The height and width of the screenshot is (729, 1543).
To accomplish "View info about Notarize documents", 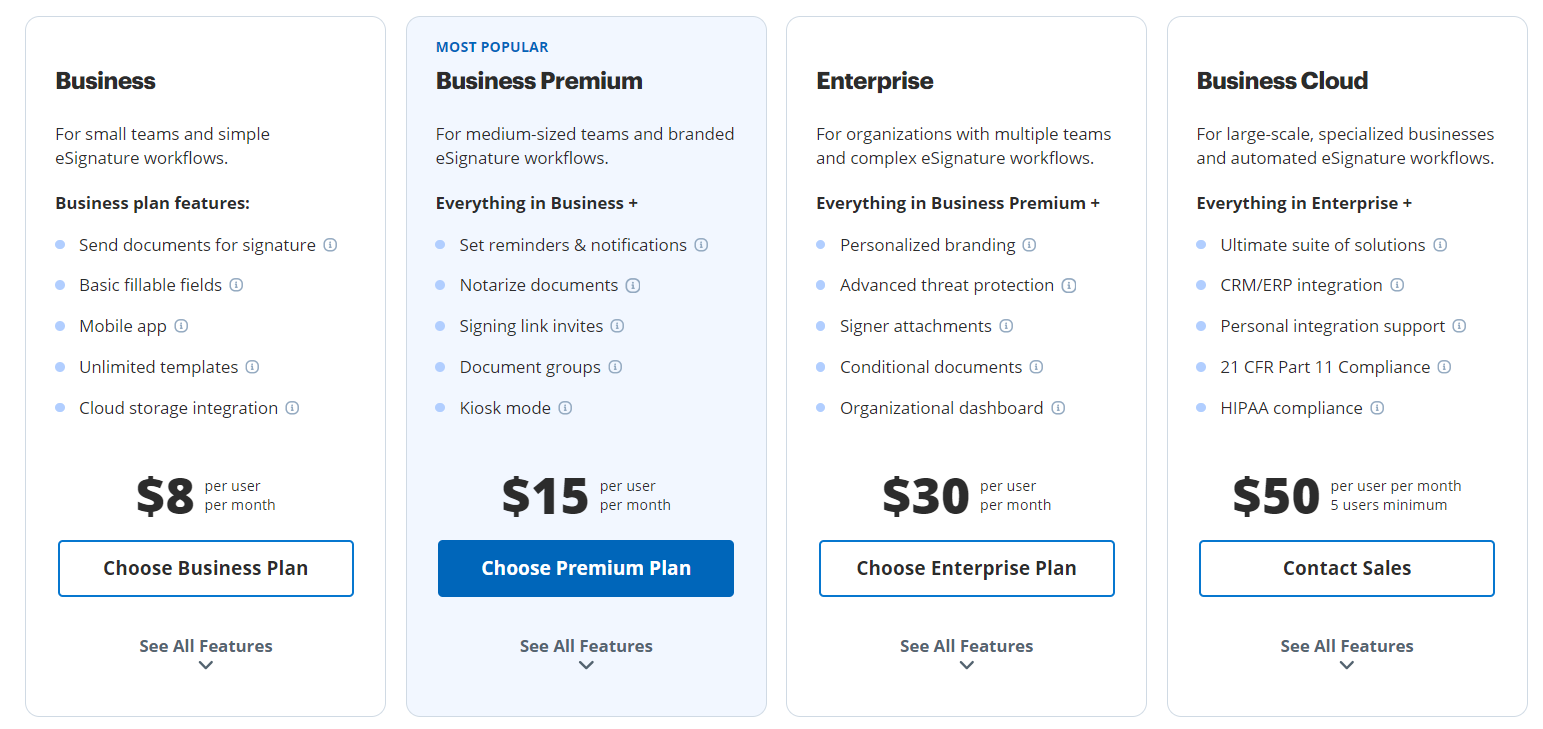I will 632,285.
